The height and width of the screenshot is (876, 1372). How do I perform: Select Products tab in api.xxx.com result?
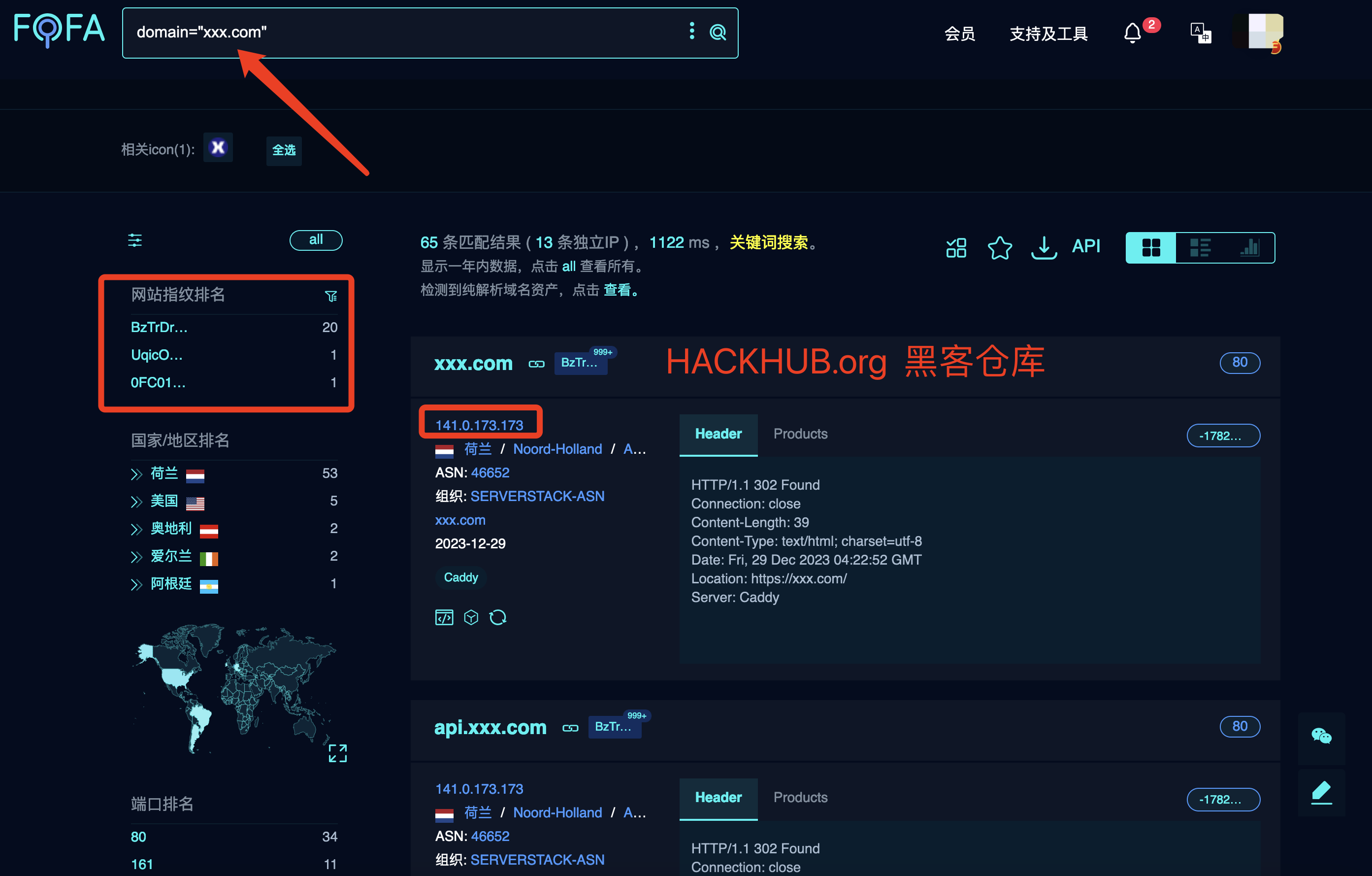pyautogui.click(x=800, y=797)
